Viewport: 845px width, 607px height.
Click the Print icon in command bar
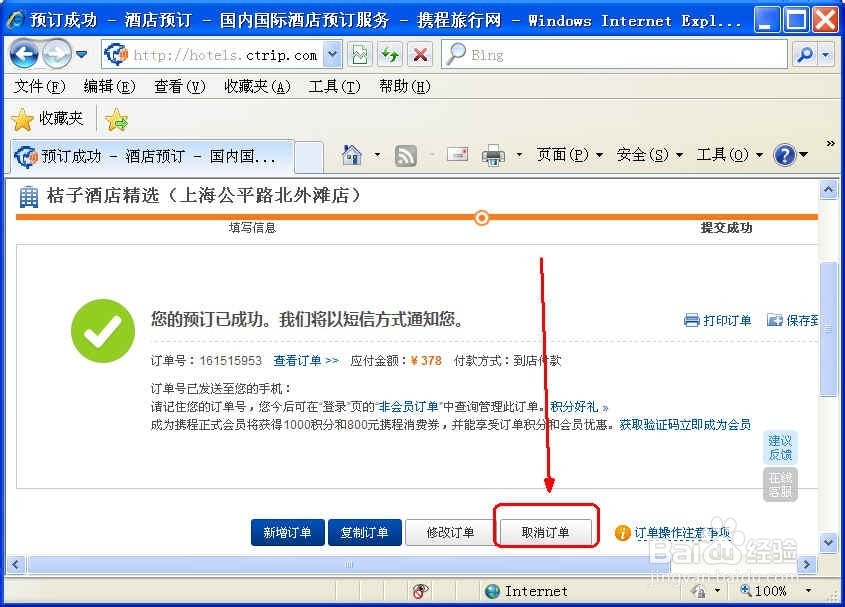tap(493, 155)
